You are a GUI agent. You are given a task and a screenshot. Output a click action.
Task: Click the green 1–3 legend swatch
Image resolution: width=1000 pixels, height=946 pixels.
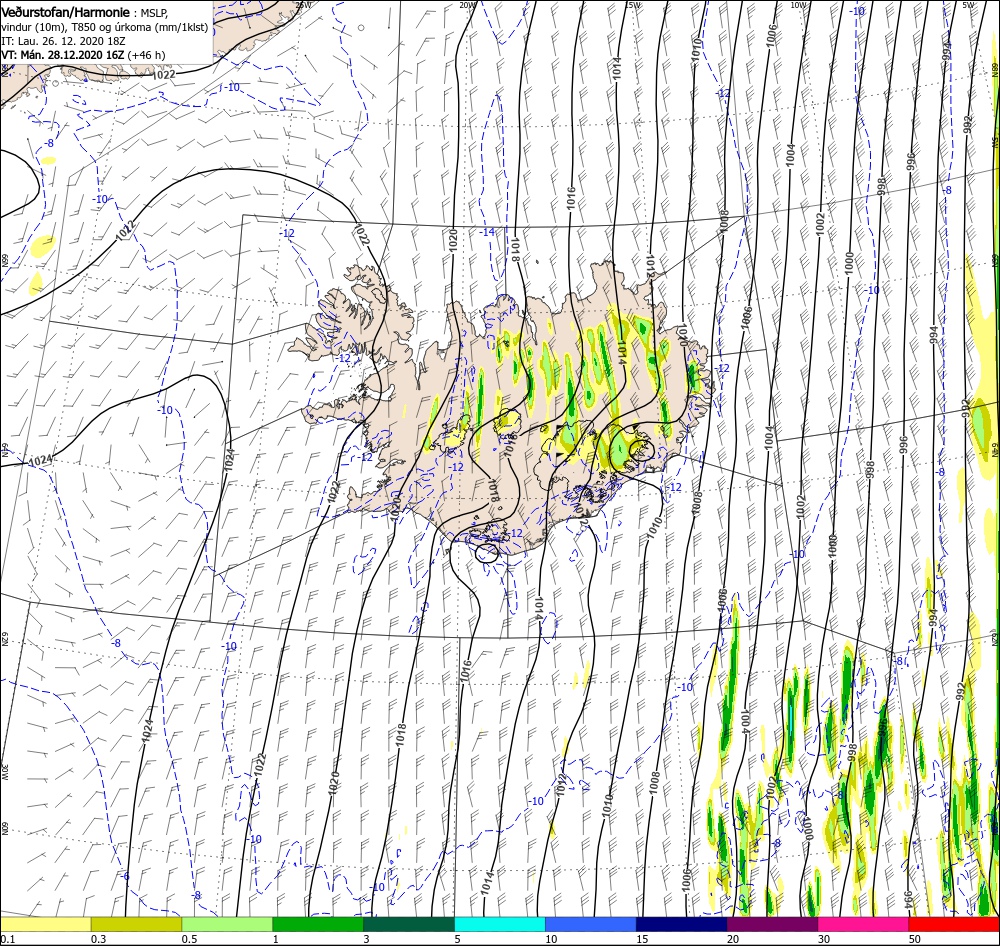pyautogui.click(x=318, y=925)
